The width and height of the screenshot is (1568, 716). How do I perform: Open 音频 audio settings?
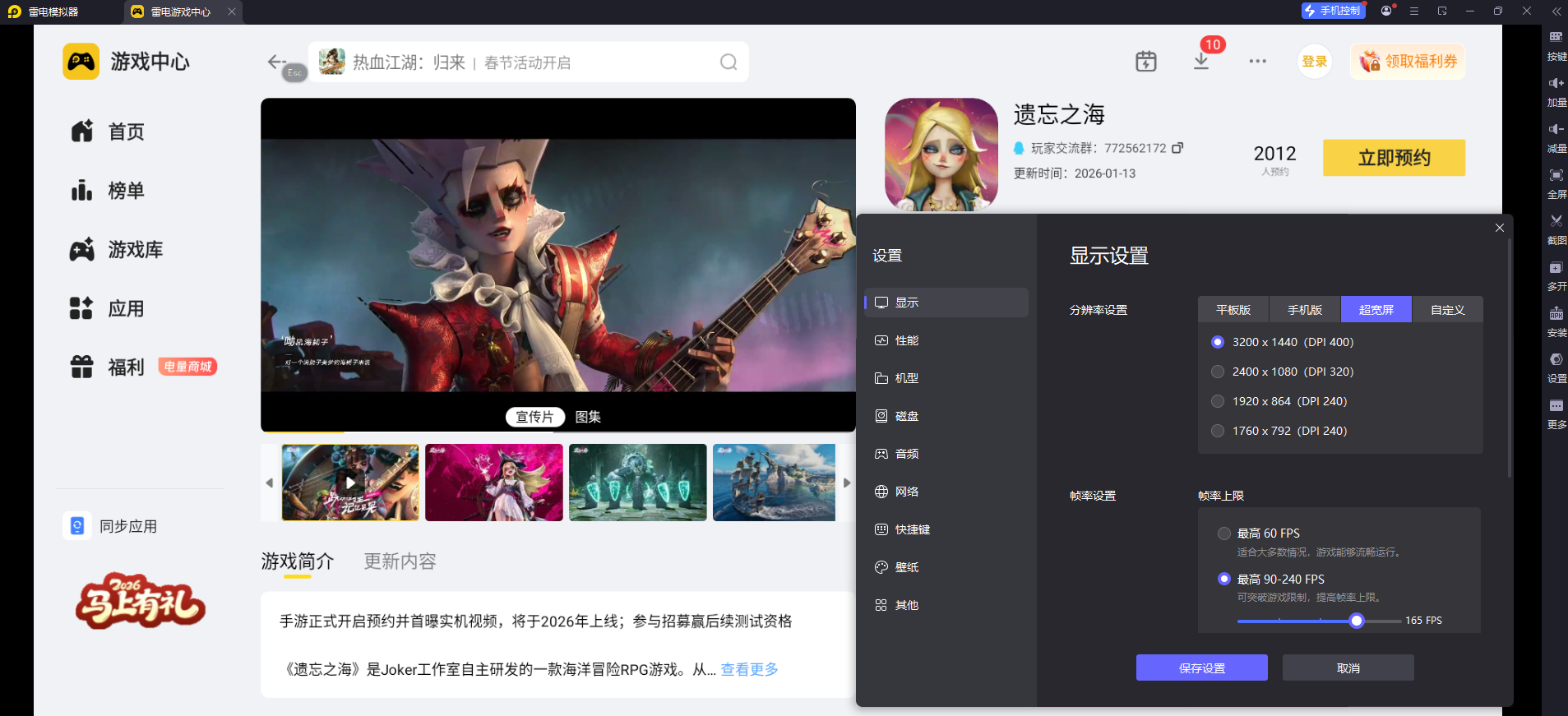946,454
